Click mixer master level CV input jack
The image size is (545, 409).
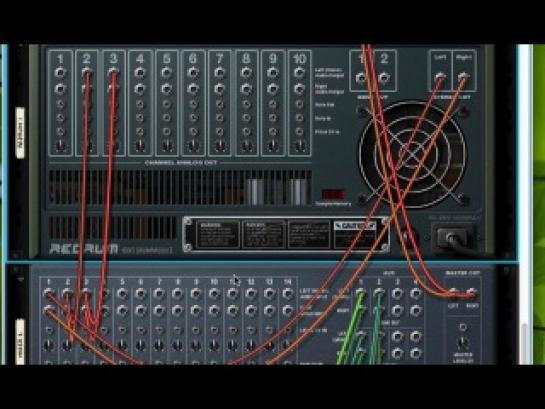pyautogui.click(x=463, y=327)
